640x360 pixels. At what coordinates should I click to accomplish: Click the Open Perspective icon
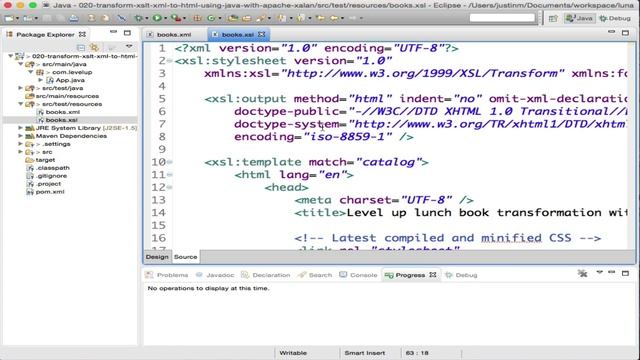click(x=553, y=18)
